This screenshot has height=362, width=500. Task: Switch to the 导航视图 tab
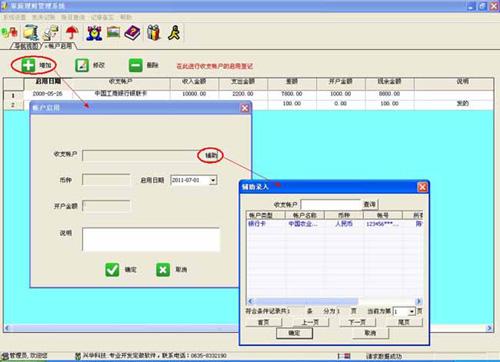[x=27, y=46]
